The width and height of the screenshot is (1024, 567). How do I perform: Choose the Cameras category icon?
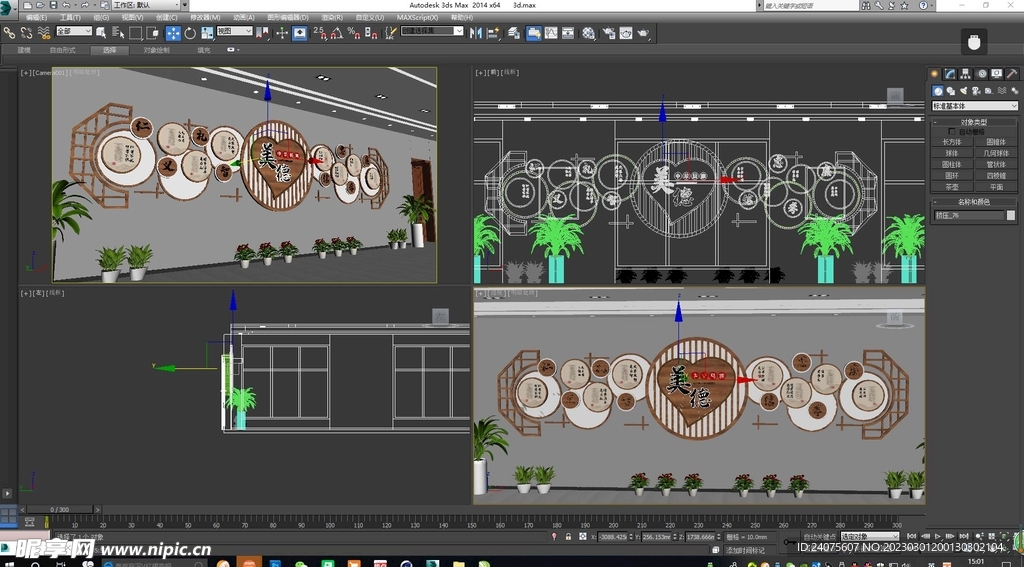point(977,90)
